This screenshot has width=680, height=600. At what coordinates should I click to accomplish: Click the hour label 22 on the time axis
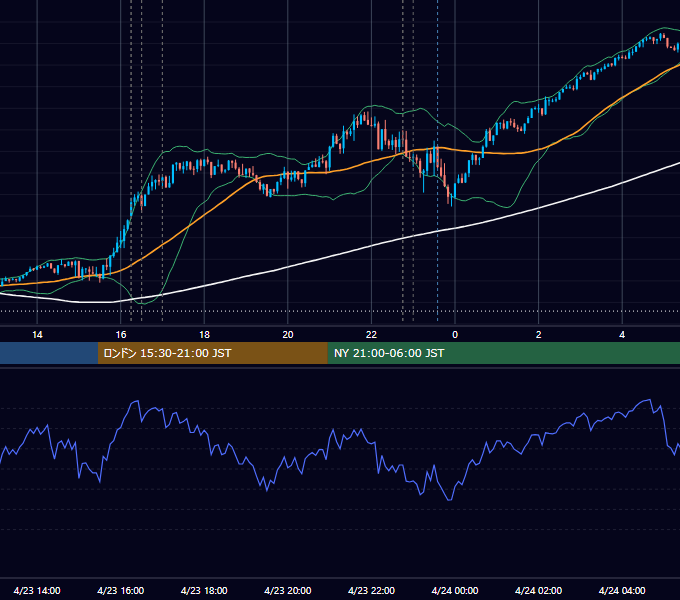(x=371, y=335)
